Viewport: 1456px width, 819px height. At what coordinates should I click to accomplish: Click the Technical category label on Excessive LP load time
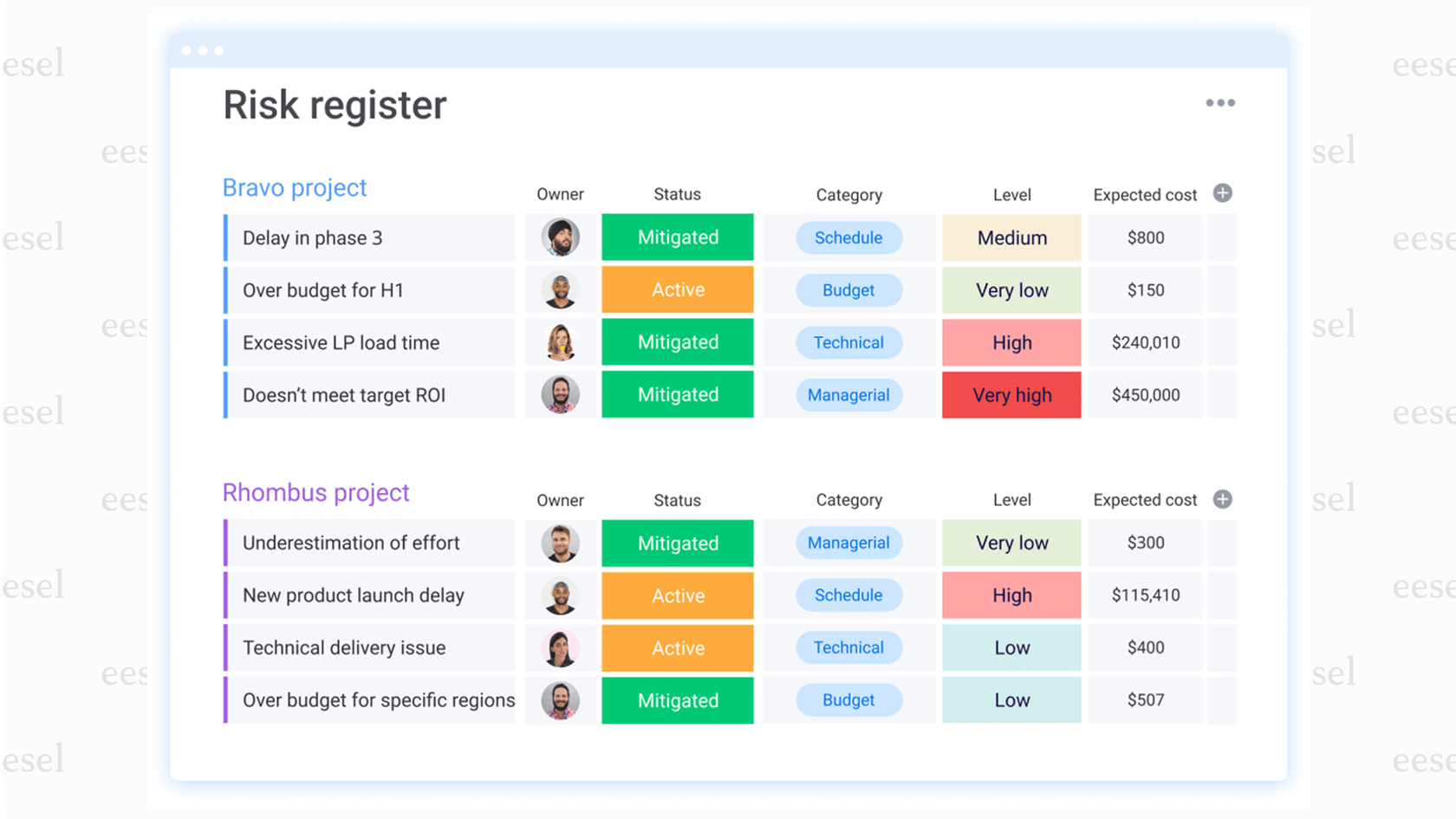848,342
